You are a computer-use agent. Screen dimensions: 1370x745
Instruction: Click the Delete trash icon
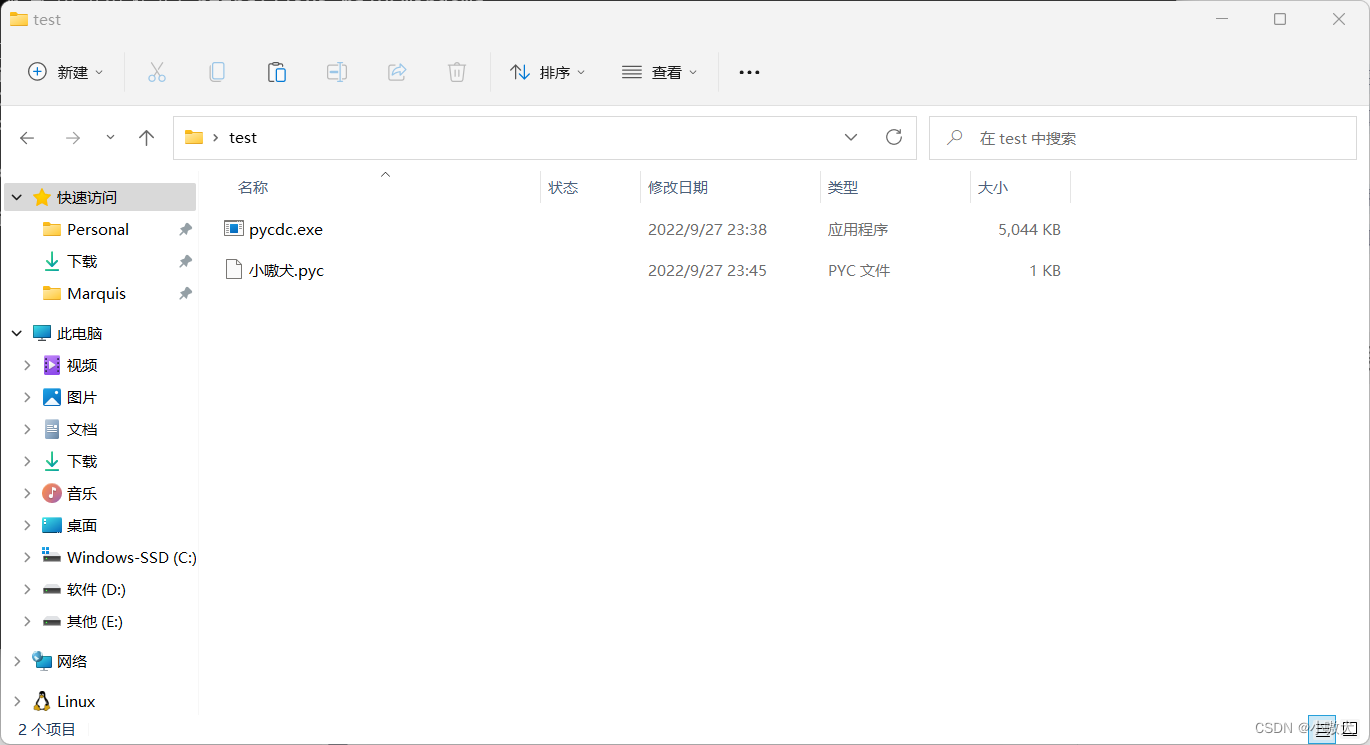(457, 71)
